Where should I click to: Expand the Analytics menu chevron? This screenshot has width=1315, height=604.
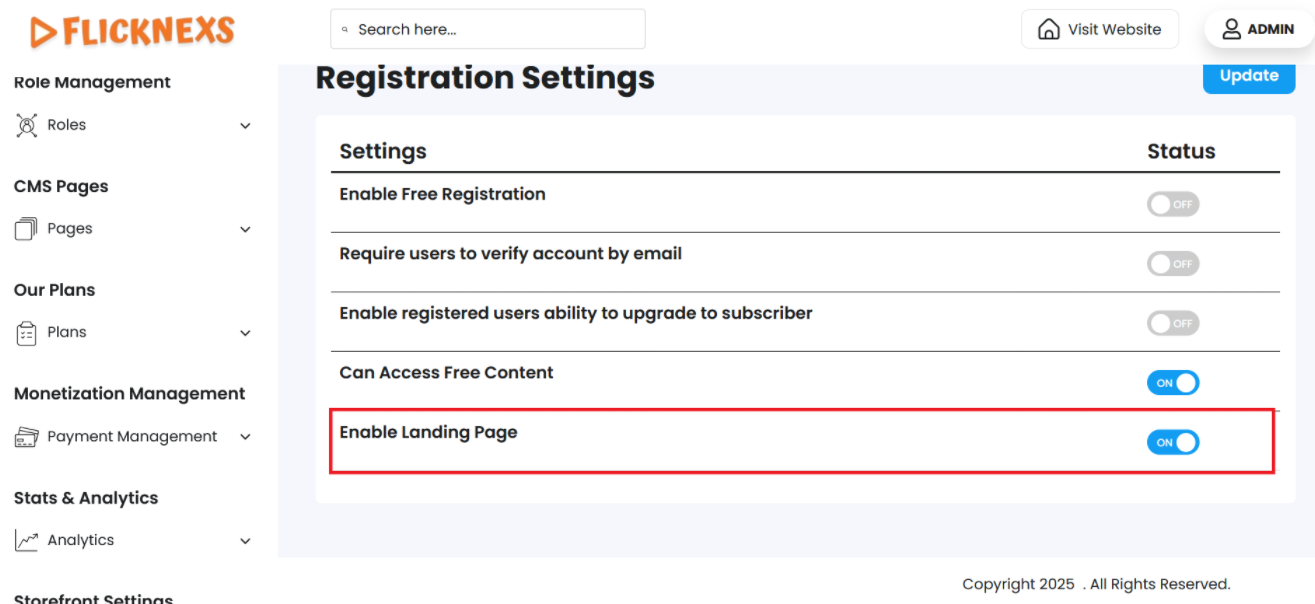tap(245, 541)
